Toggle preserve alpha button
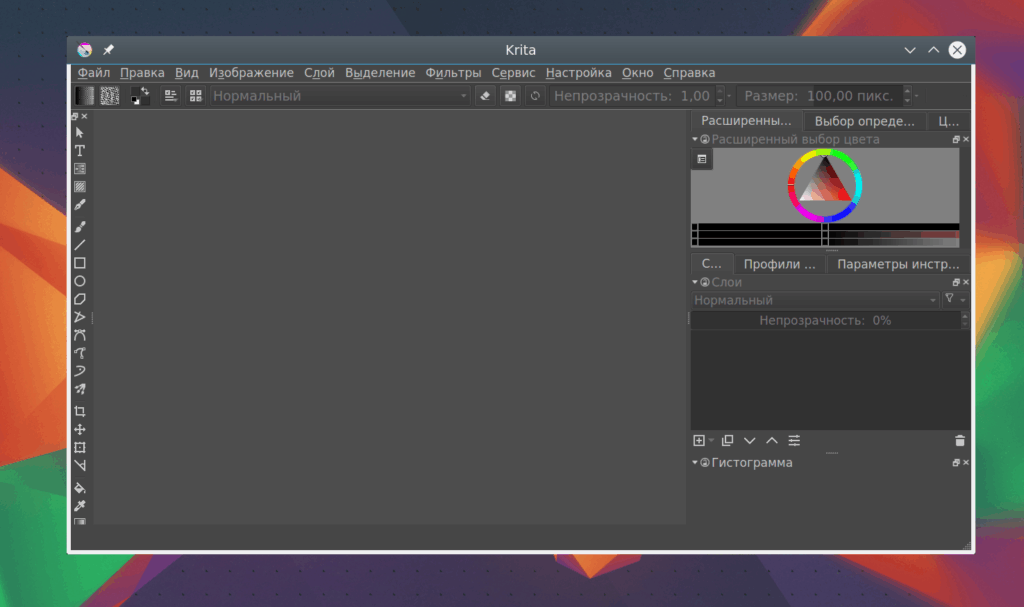The image size is (1024, 607). tap(510, 96)
